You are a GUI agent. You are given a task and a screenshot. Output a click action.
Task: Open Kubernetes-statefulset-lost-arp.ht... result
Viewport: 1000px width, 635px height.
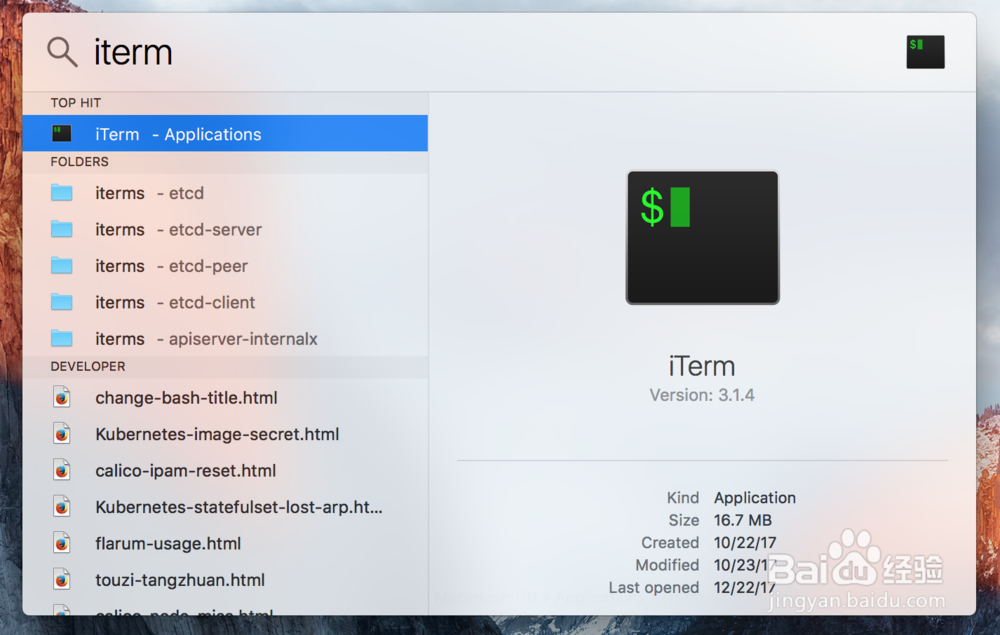click(x=225, y=506)
